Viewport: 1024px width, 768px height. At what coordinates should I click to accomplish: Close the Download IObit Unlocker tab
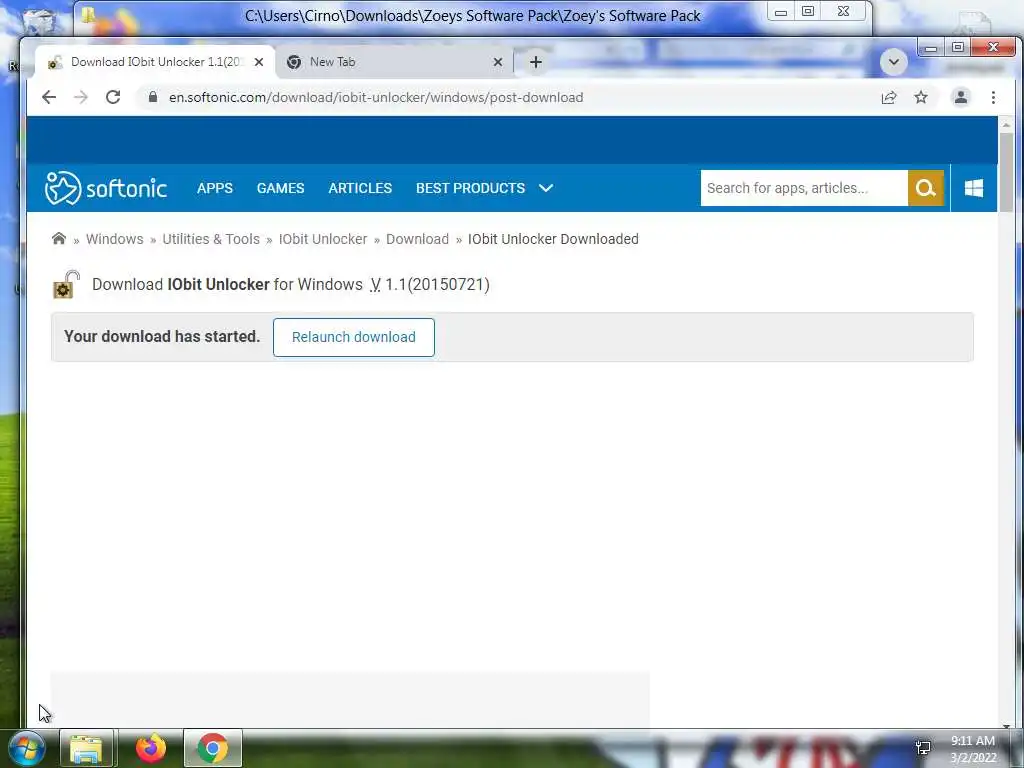259,62
